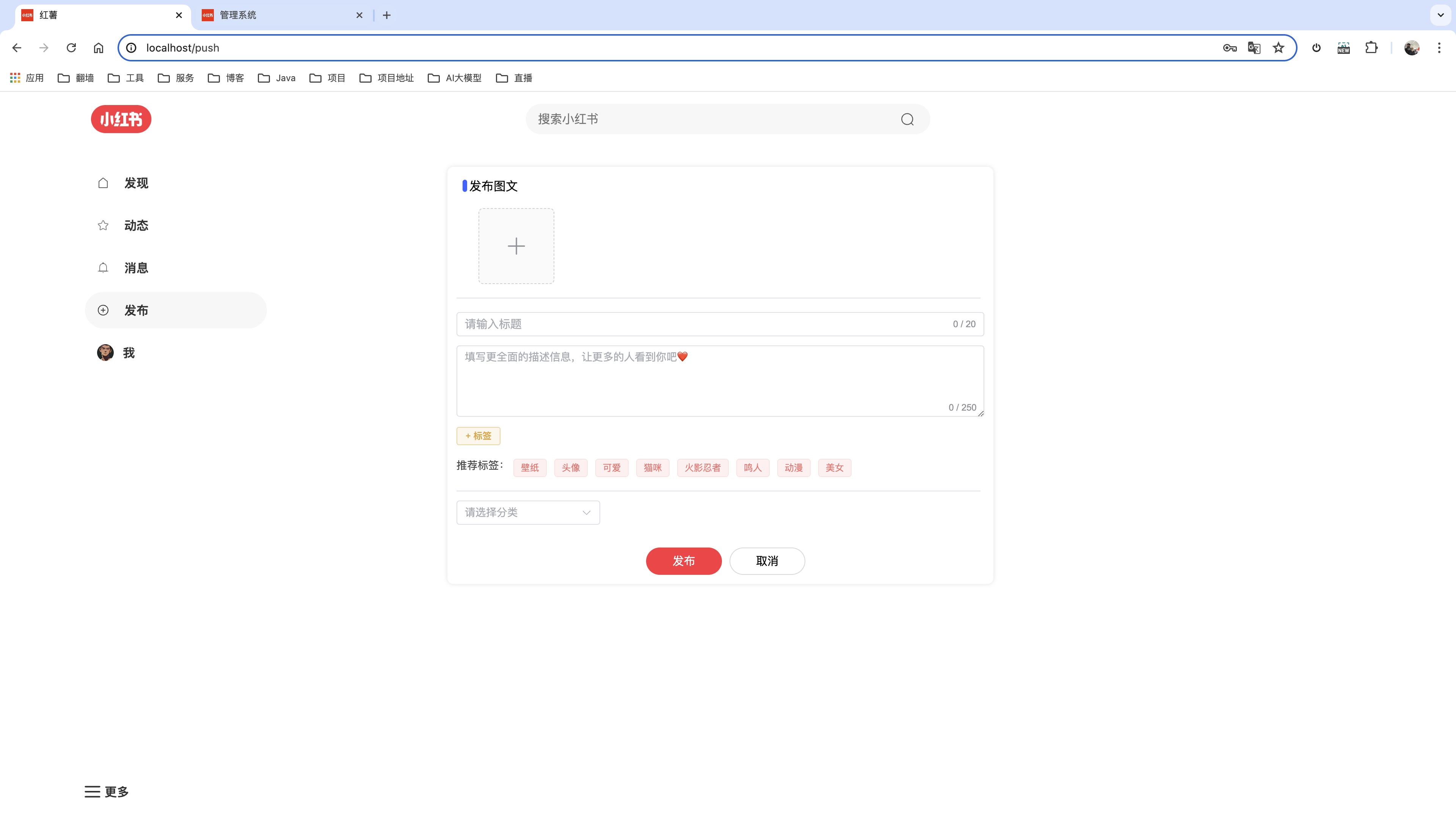Go to 发现 in the sidebar
Viewport: 1456px width, 819px height.
pos(136,183)
